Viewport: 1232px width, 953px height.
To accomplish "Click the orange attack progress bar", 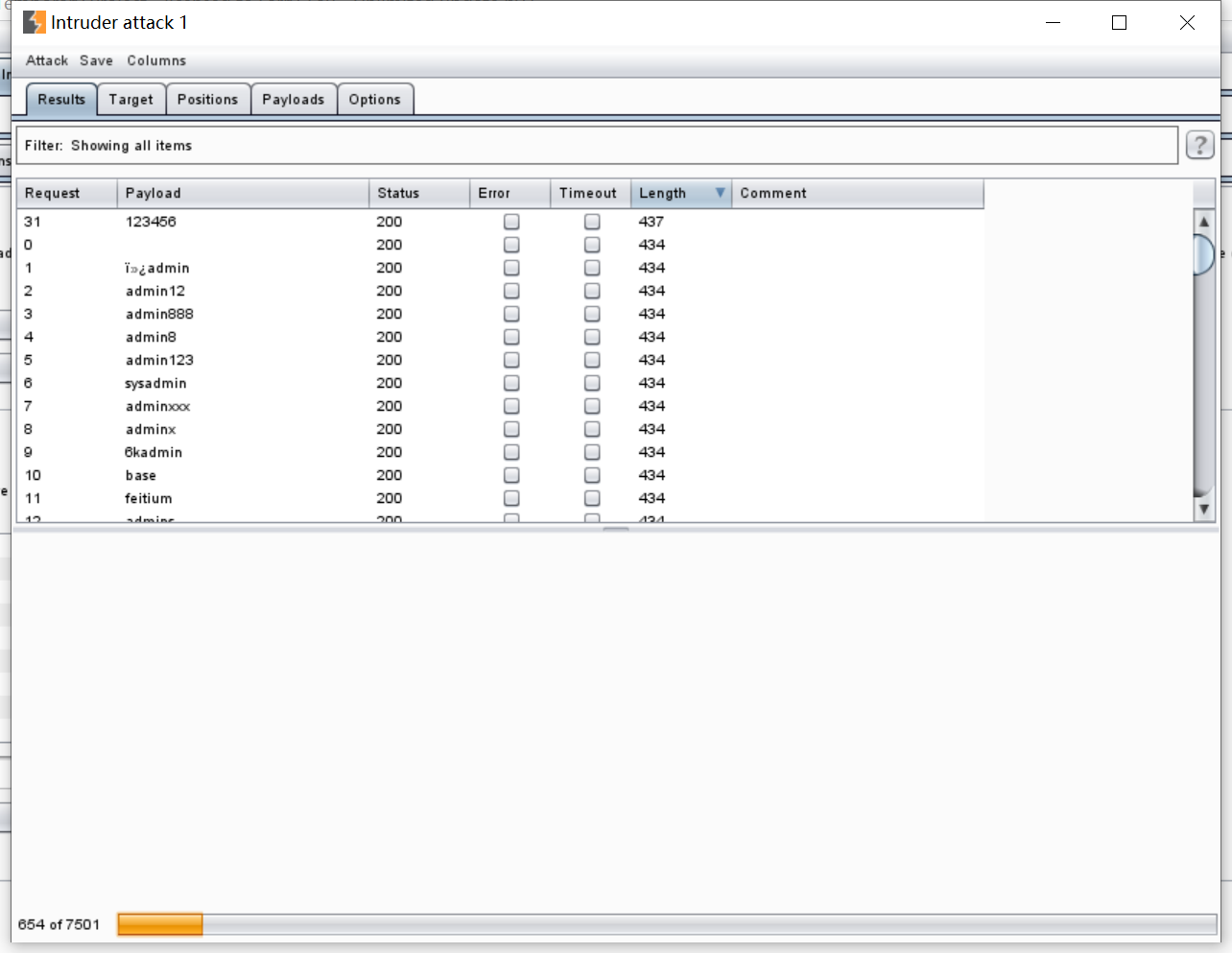I will [160, 924].
